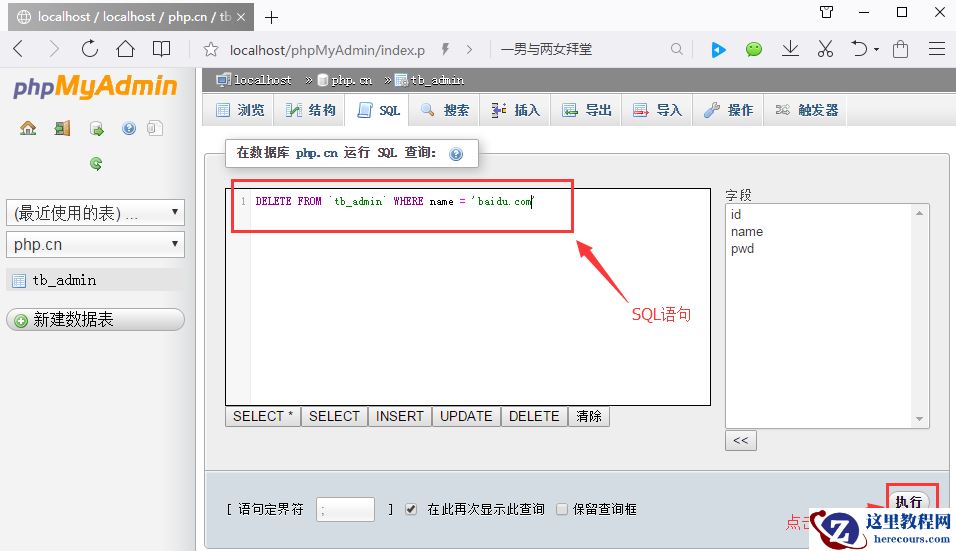Click the phpMyAdmin home house icon
The height and width of the screenshot is (551, 956).
pyautogui.click(x=28, y=128)
